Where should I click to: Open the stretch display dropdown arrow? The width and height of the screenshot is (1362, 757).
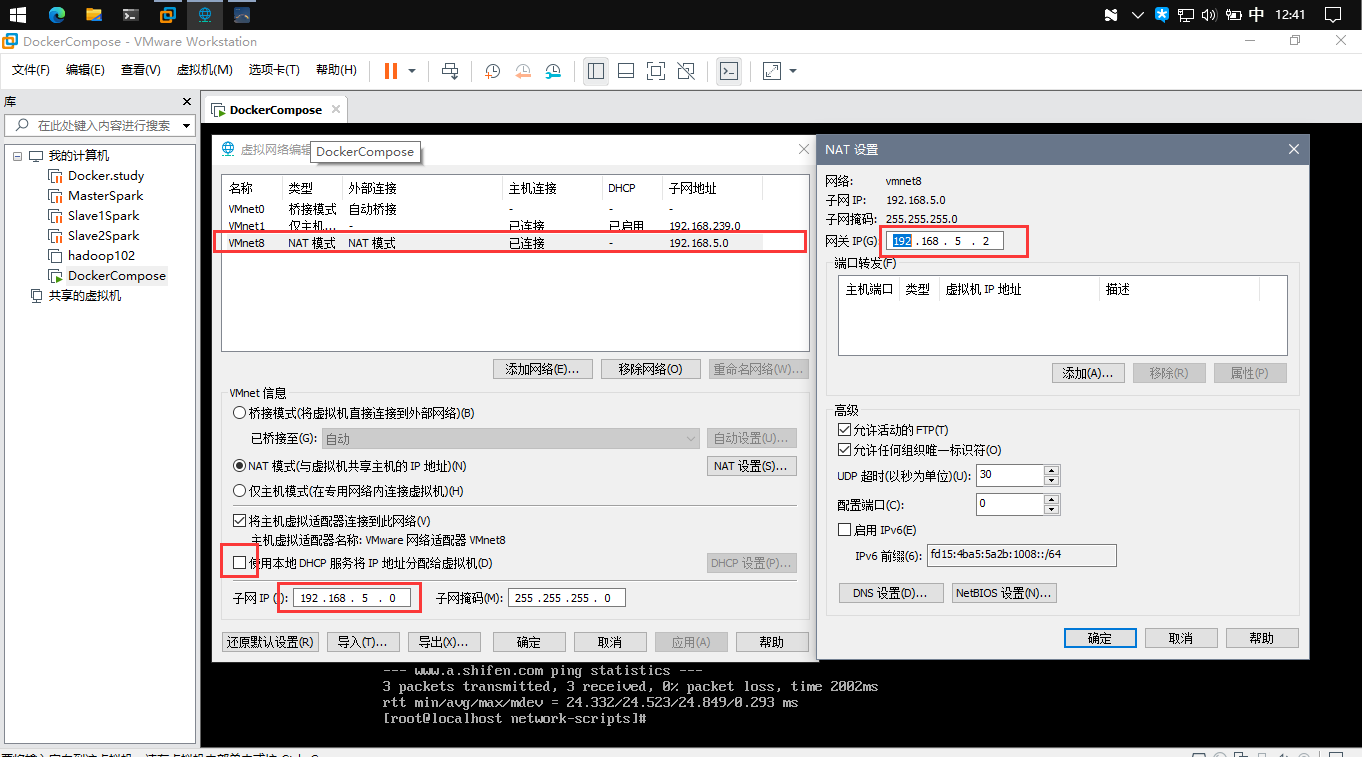(x=793, y=71)
